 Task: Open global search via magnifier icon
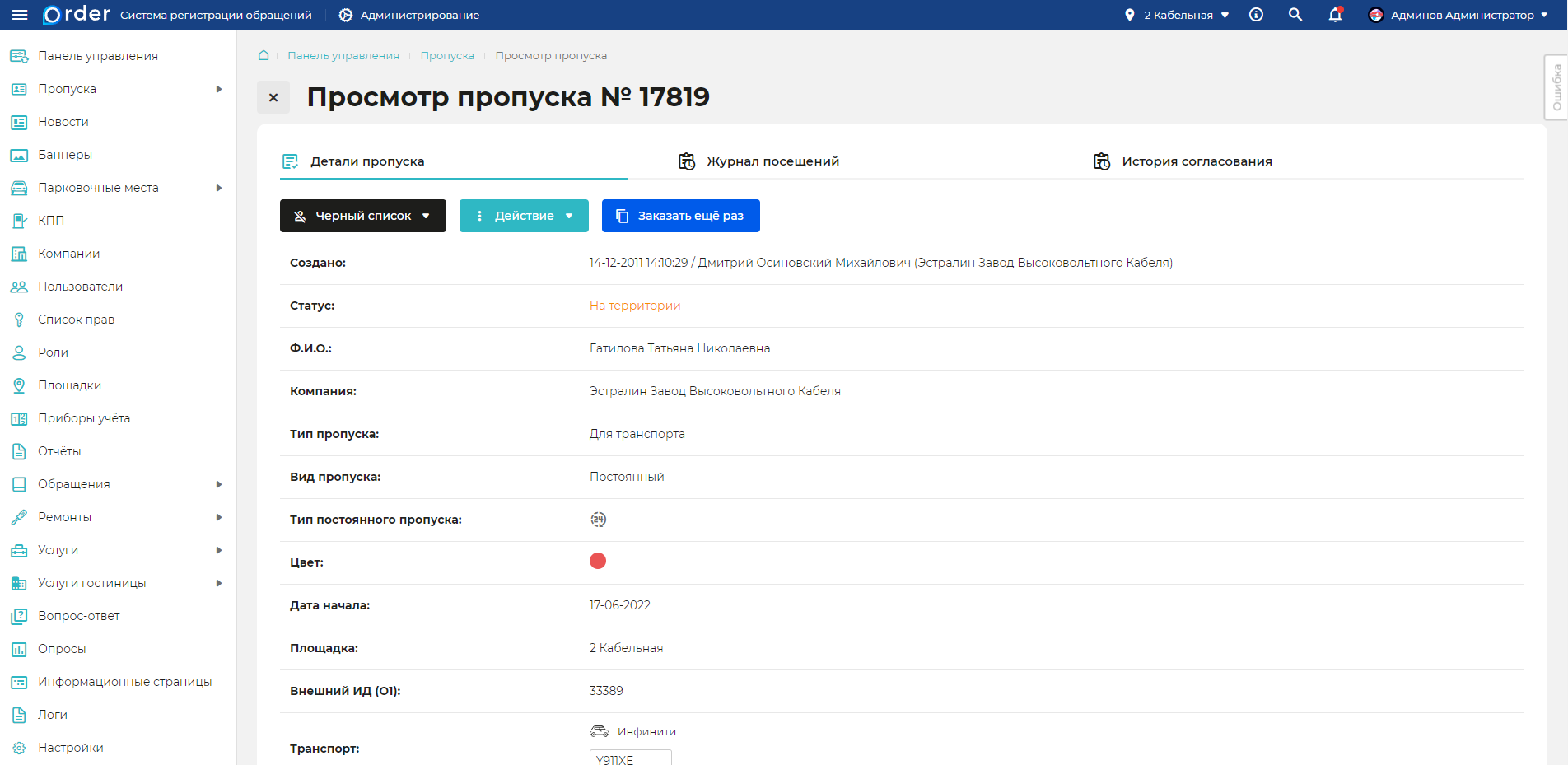click(x=1295, y=14)
